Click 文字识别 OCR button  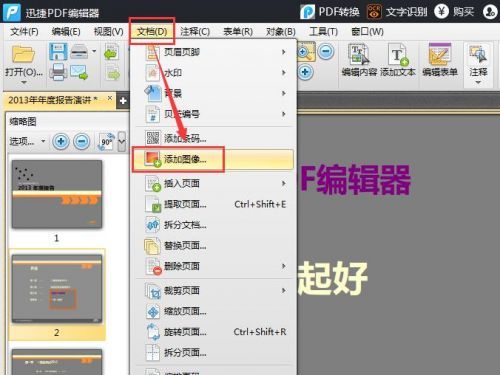point(397,12)
